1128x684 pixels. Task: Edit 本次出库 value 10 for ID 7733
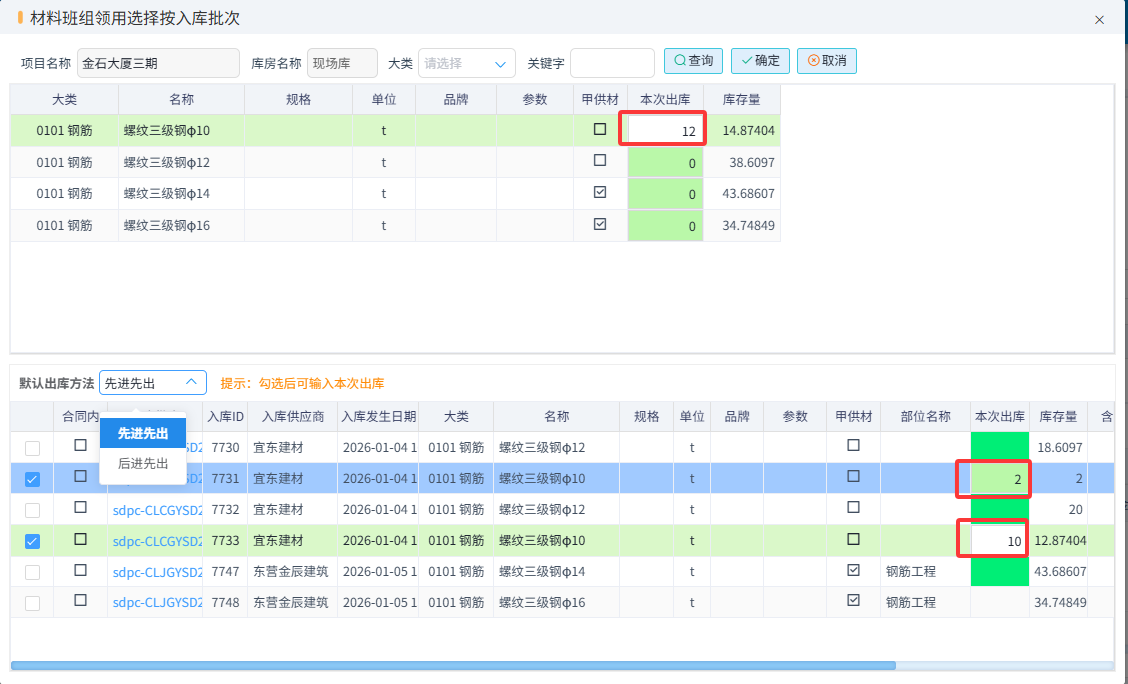click(996, 541)
